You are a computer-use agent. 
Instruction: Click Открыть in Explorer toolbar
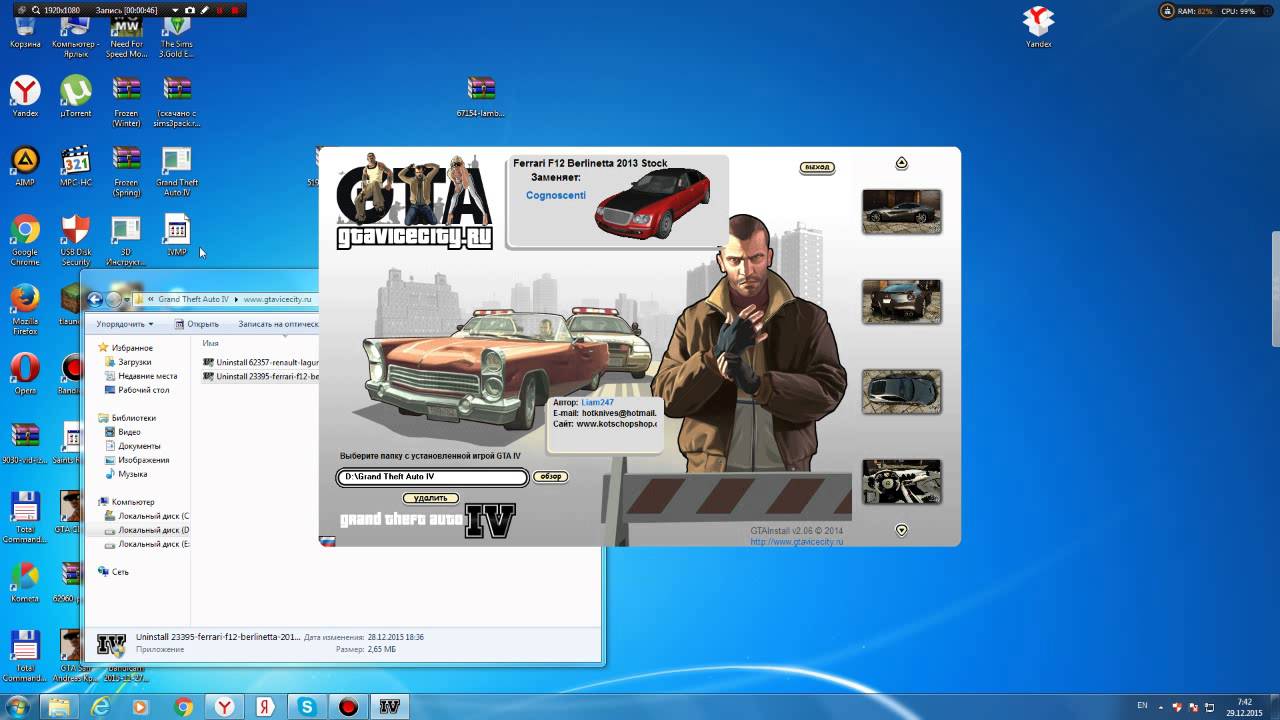click(196, 324)
